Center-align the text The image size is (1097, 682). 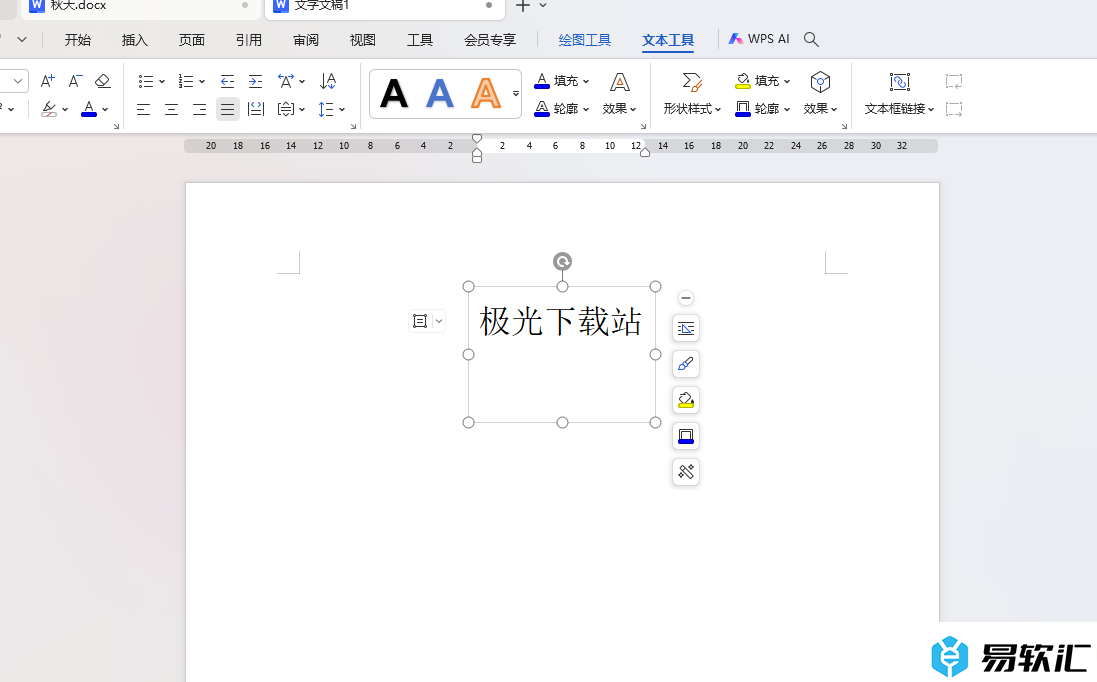pos(171,109)
